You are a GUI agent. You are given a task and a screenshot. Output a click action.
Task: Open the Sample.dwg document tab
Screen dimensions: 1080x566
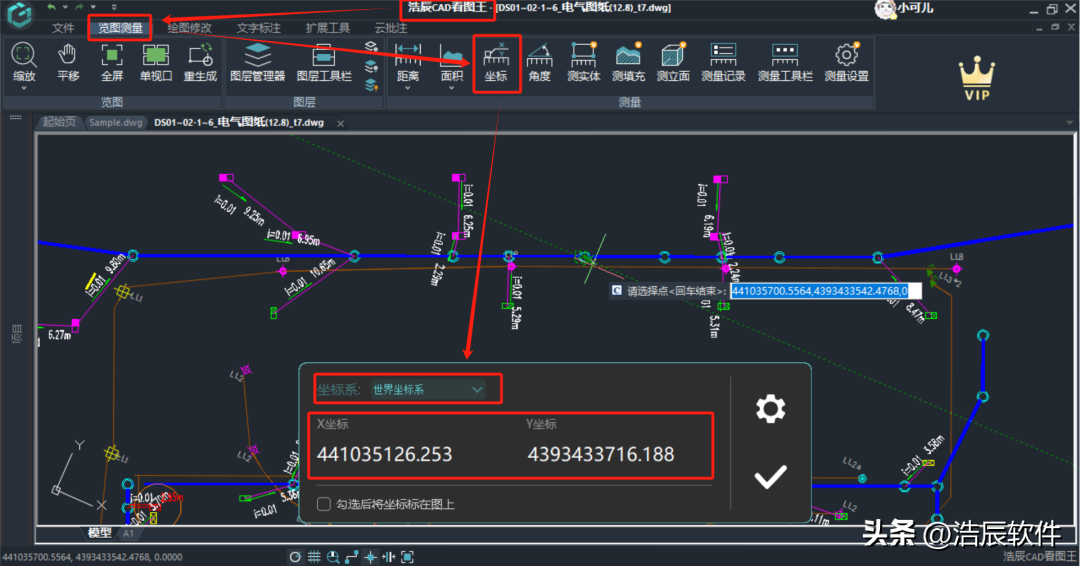tap(116, 123)
